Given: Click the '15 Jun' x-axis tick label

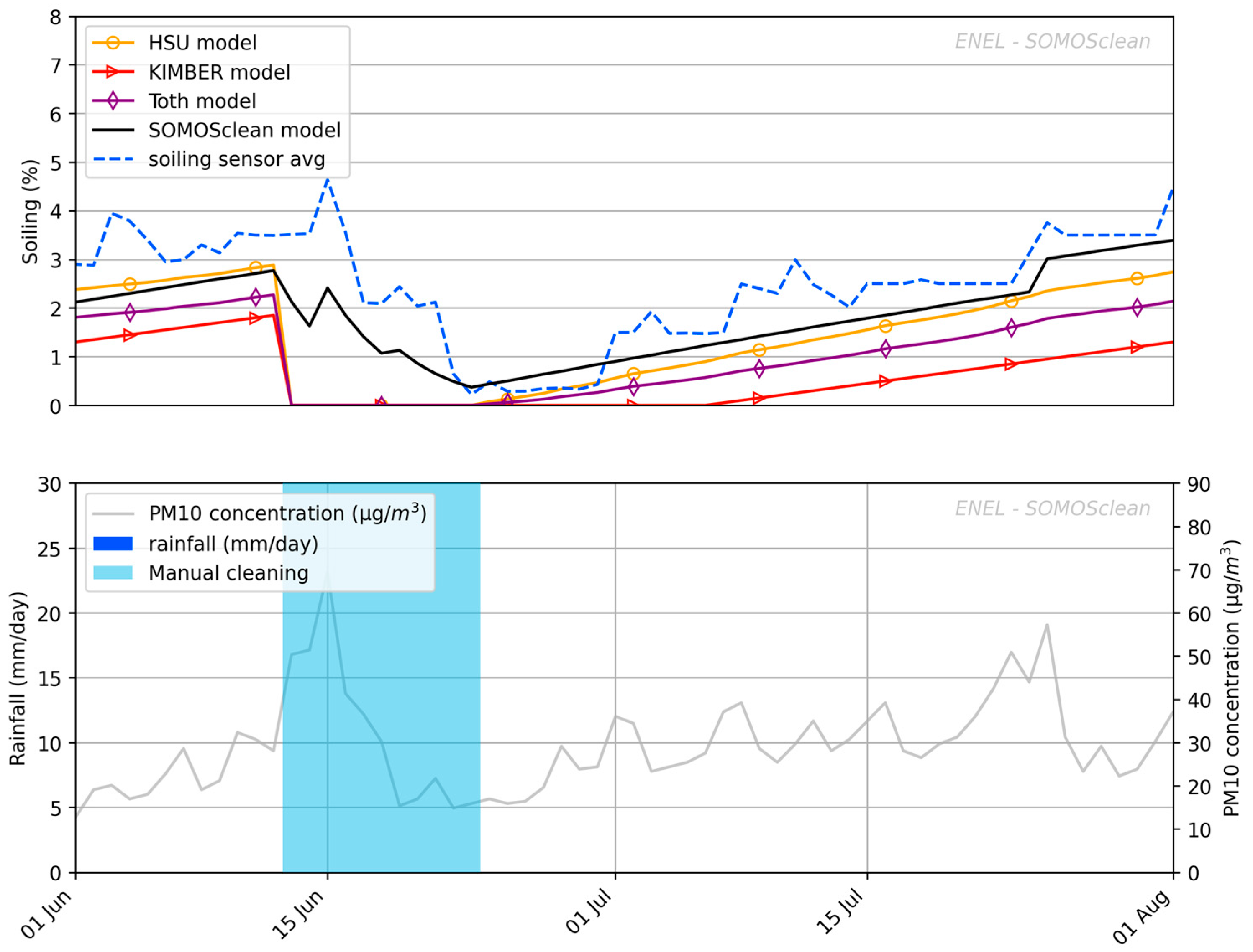Looking at the screenshot, I should click(299, 914).
